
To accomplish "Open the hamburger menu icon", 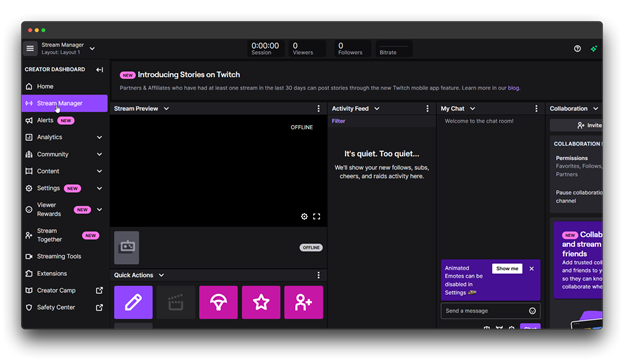I will point(30,49).
